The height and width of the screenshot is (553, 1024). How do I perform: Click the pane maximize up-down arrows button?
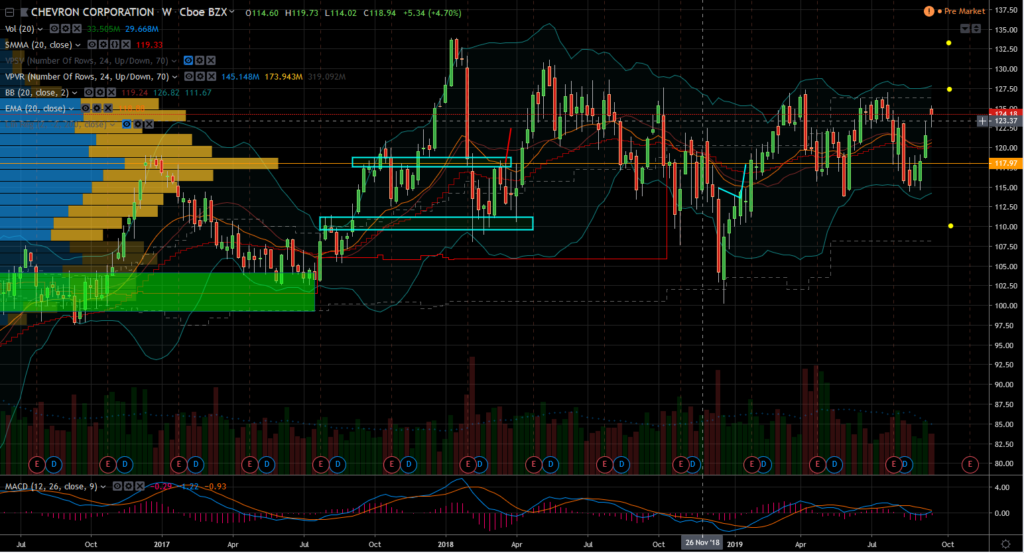click(976, 29)
